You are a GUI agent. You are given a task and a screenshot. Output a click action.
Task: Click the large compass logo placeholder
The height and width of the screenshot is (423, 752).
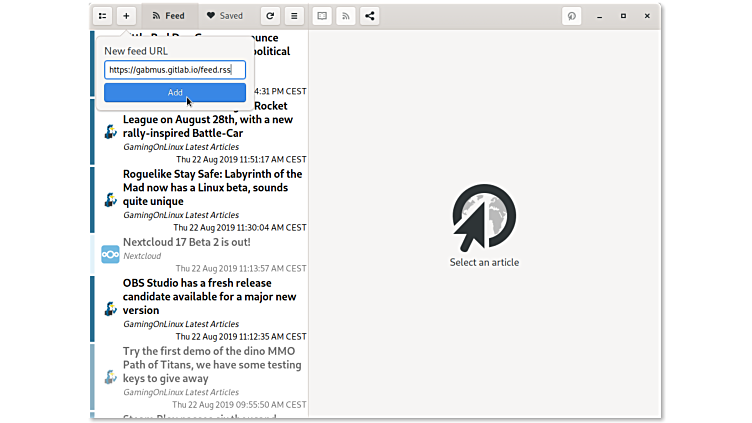point(484,217)
